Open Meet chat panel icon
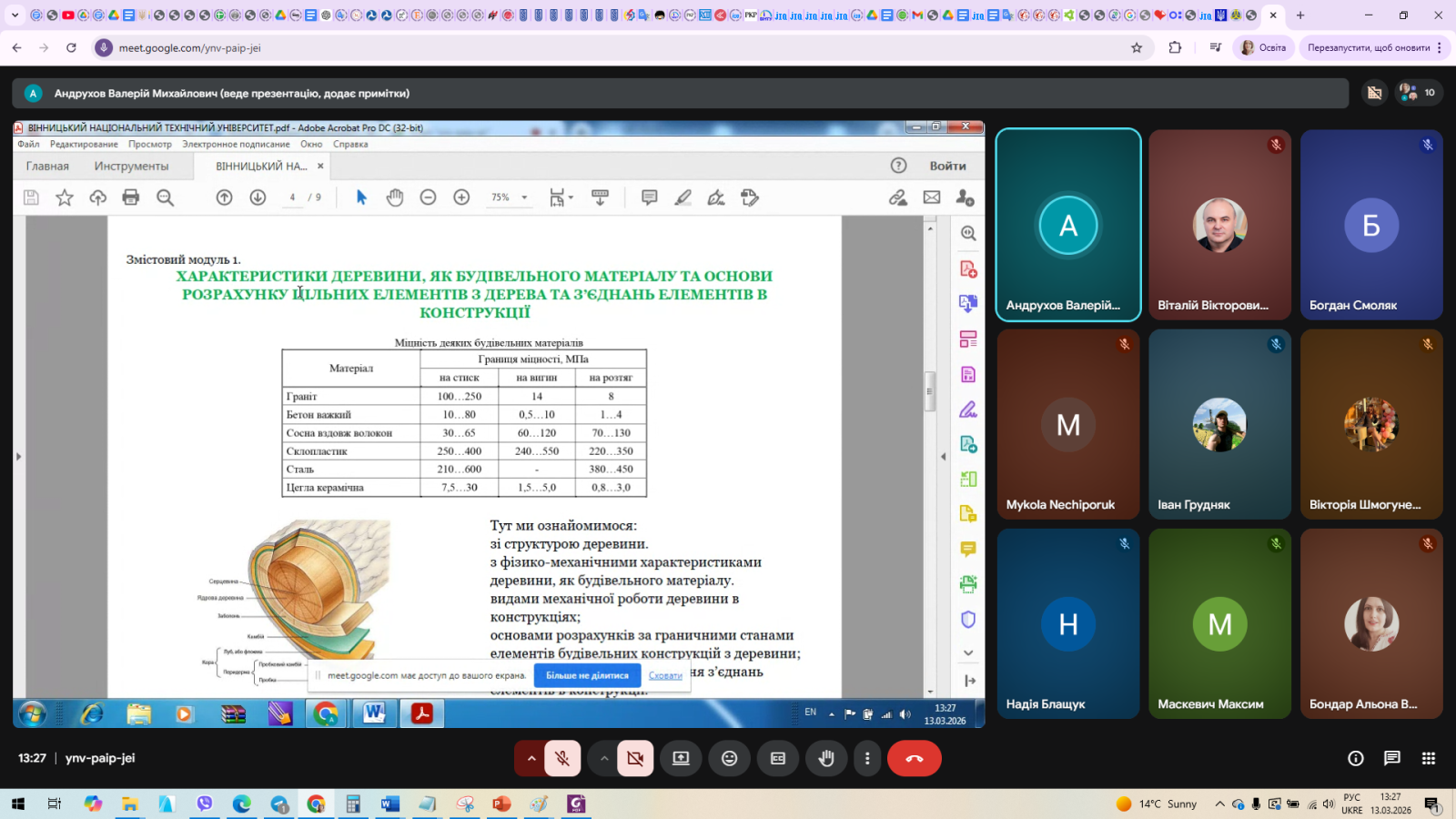 [1391, 758]
